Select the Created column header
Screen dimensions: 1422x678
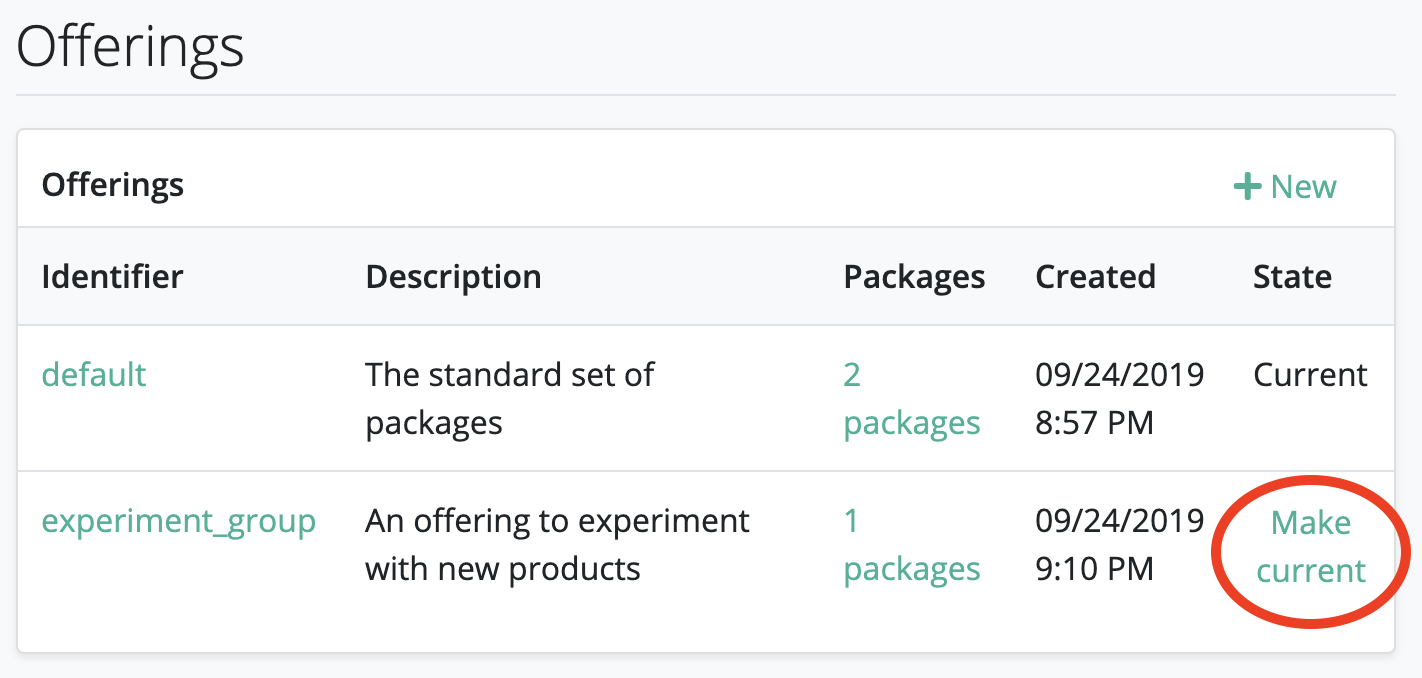pyautogui.click(x=1095, y=277)
